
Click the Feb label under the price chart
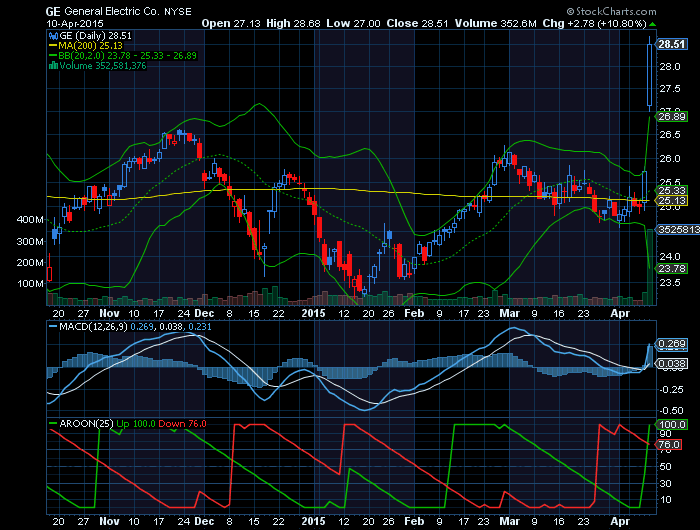click(x=414, y=313)
